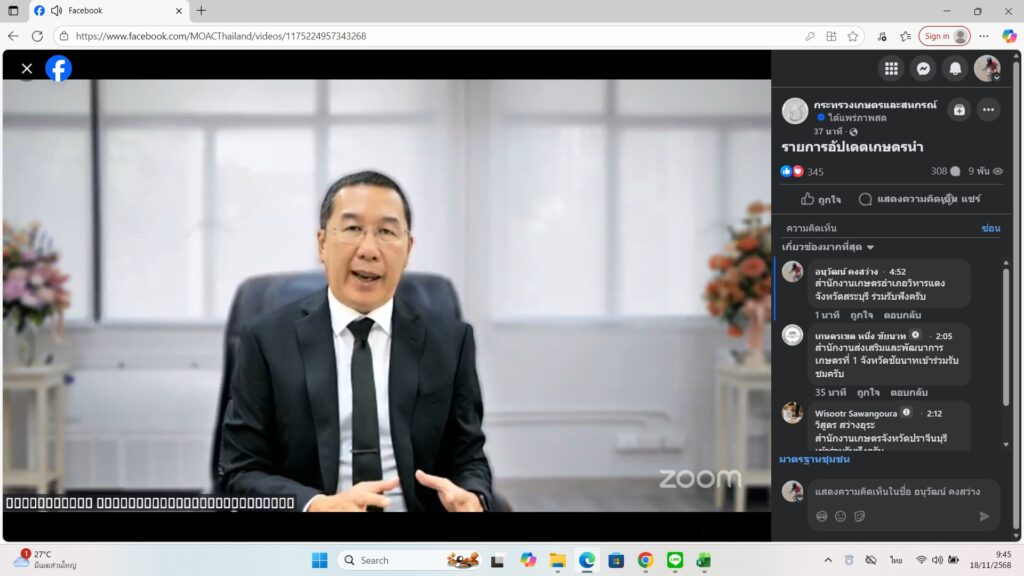Image resolution: width=1024 pixels, height=576 pixels.
Task: Hide the comments using ซ่อน link
Action: click(x=990, y=228)
